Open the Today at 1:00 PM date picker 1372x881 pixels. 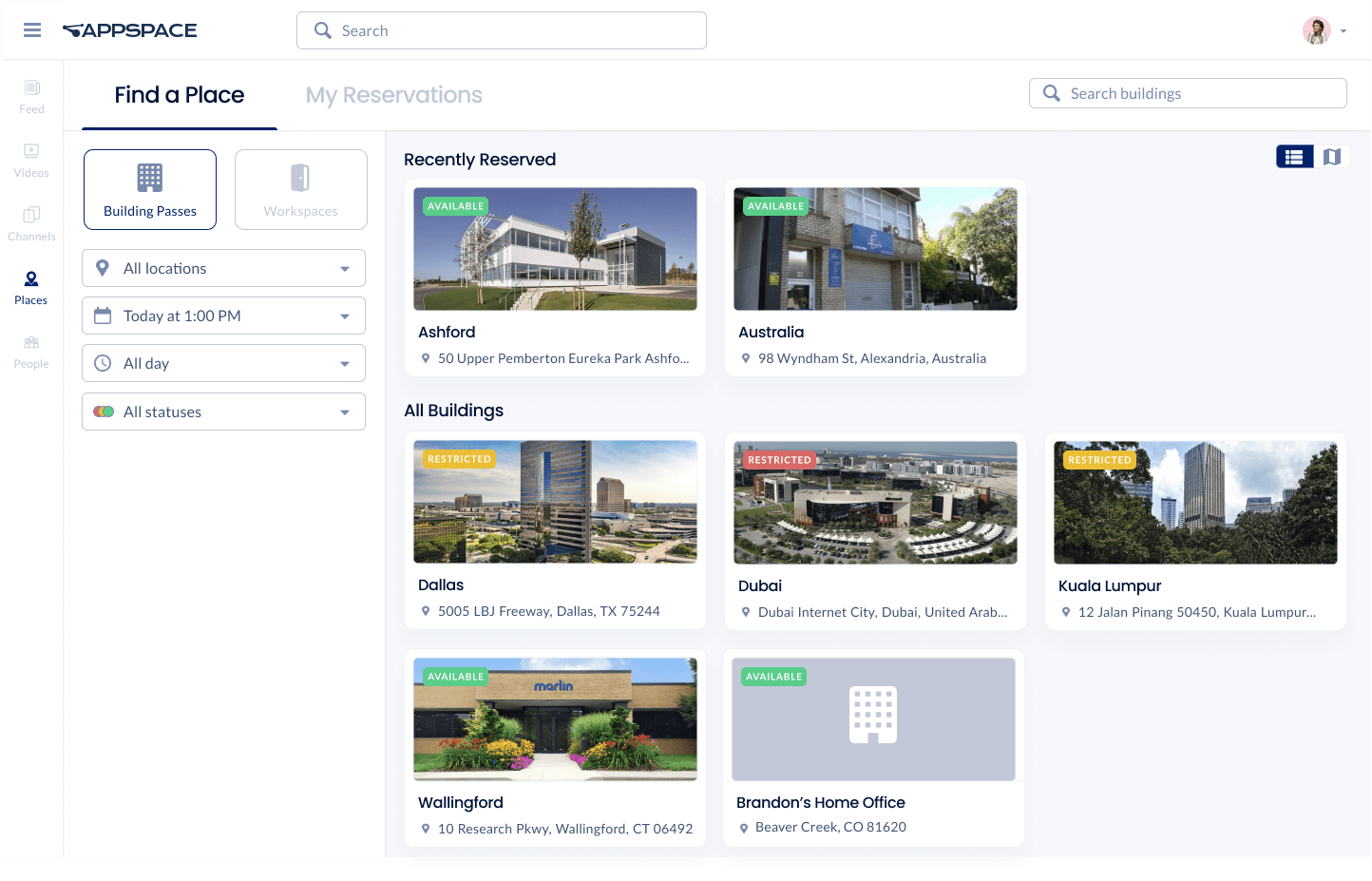[223, 316]
